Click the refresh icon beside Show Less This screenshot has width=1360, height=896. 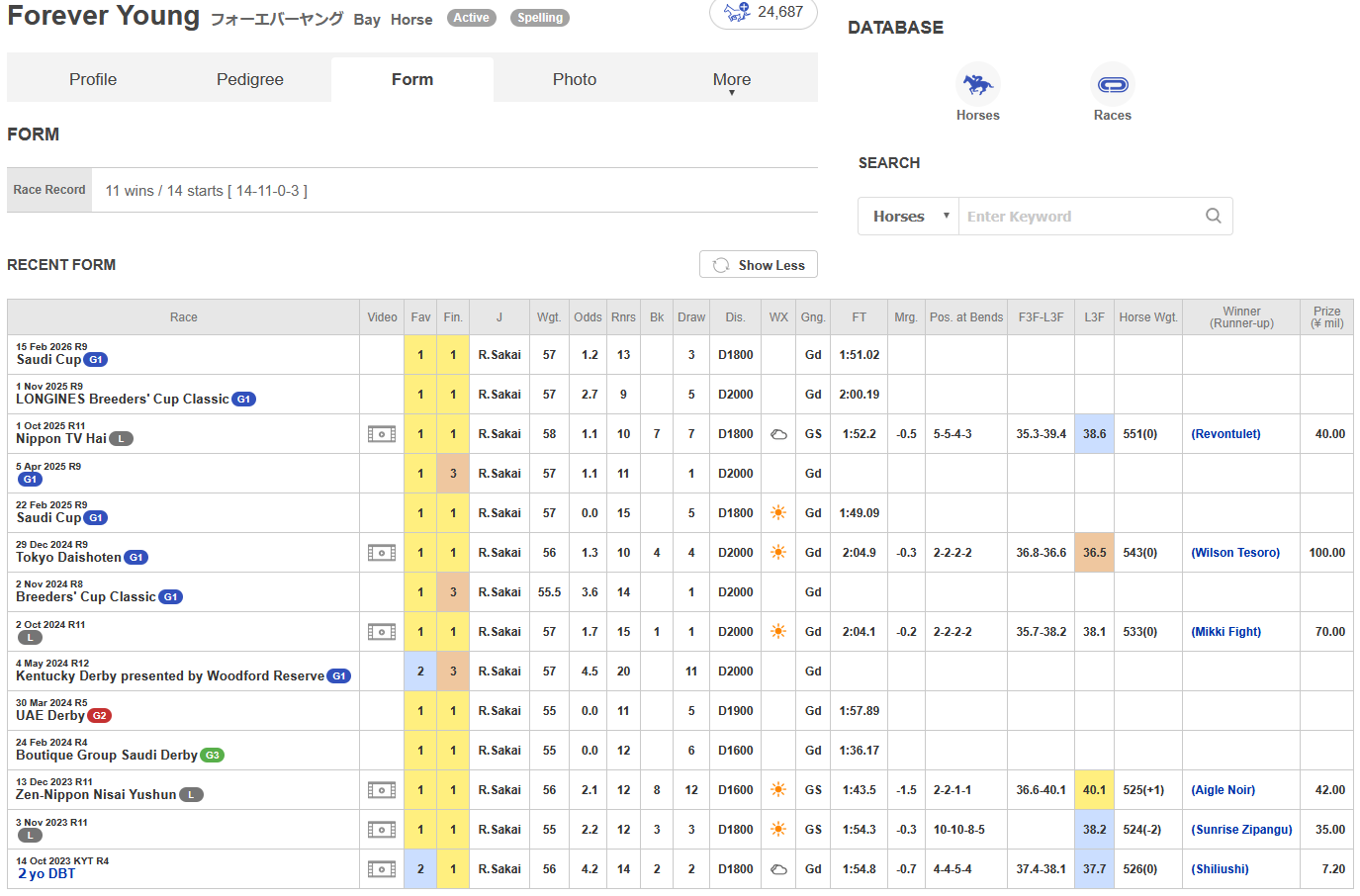[x=721, y=265]
